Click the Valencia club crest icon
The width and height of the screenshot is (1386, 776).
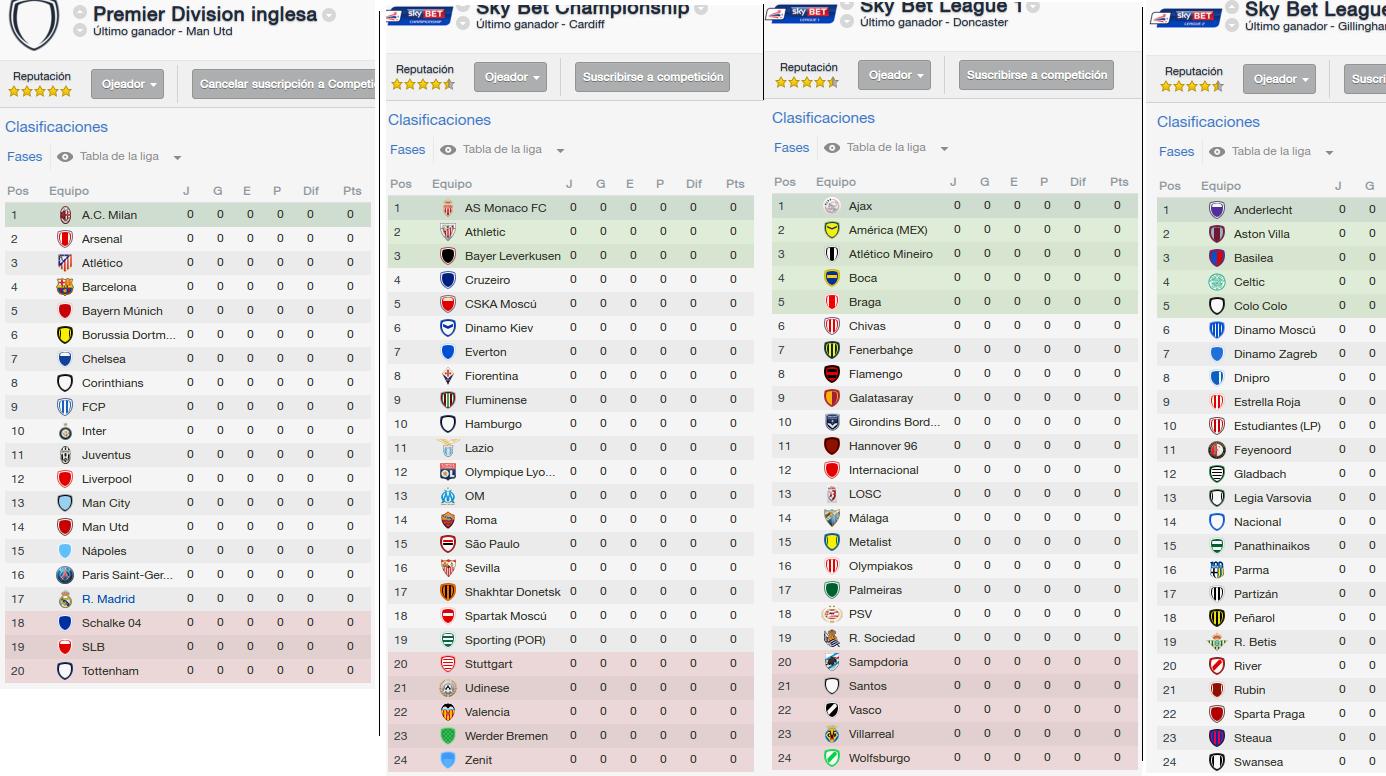[448, 712]
